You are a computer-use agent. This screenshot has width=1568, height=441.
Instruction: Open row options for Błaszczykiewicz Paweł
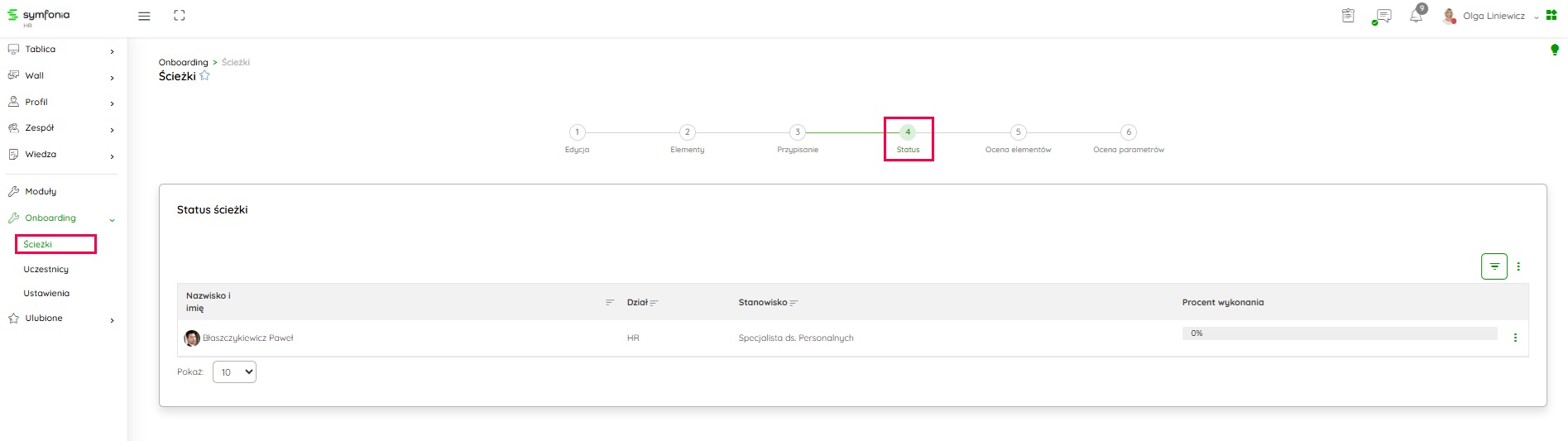point(1515,338)
